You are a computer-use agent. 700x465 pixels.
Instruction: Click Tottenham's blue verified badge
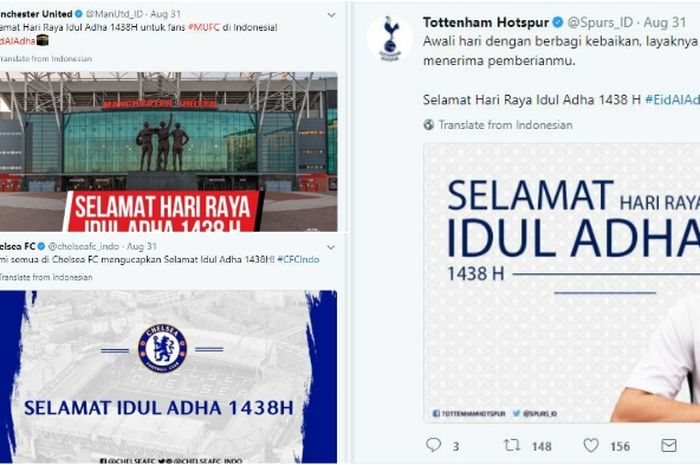558,22
